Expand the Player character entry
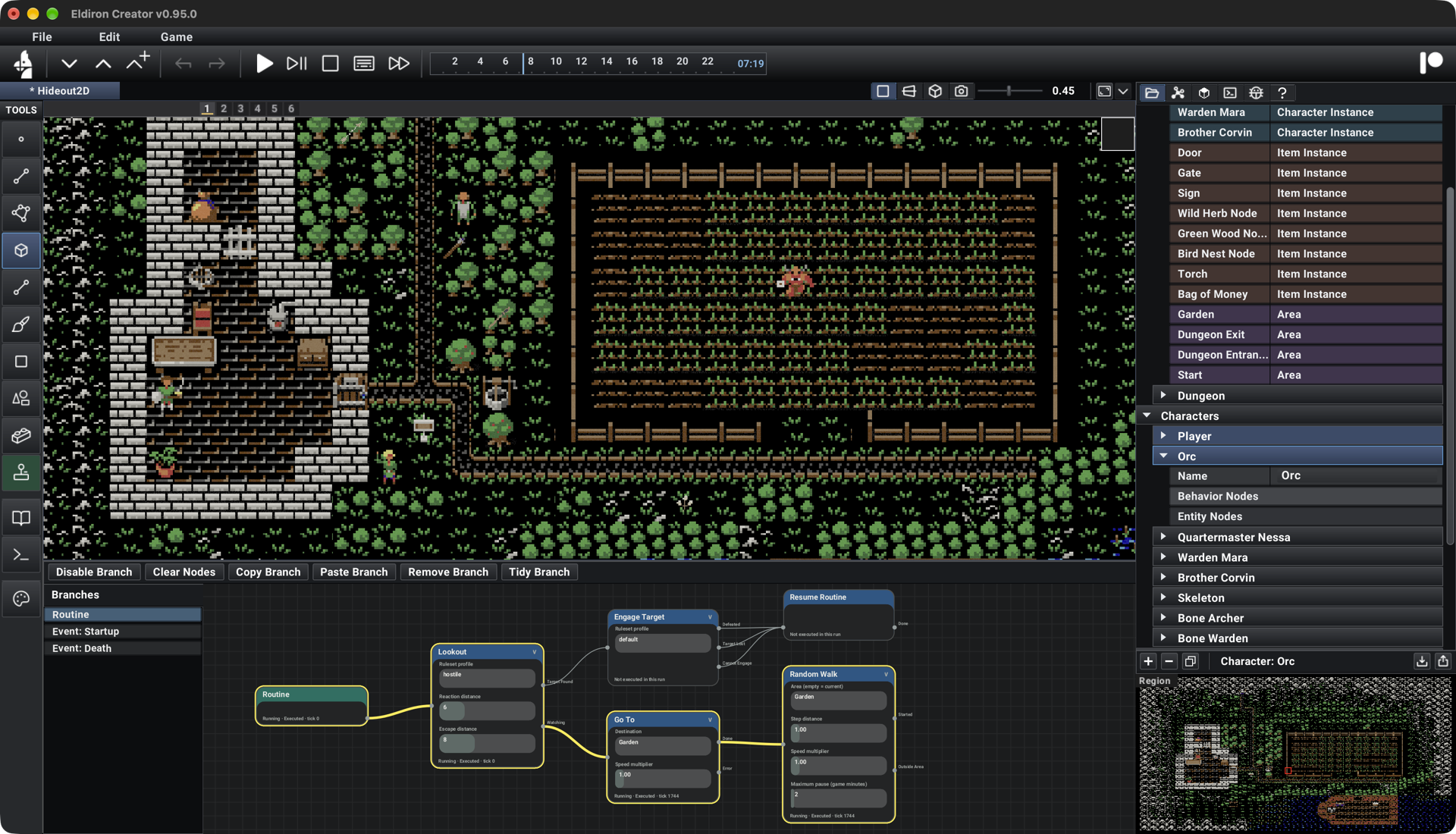 tap(1163, 436)
